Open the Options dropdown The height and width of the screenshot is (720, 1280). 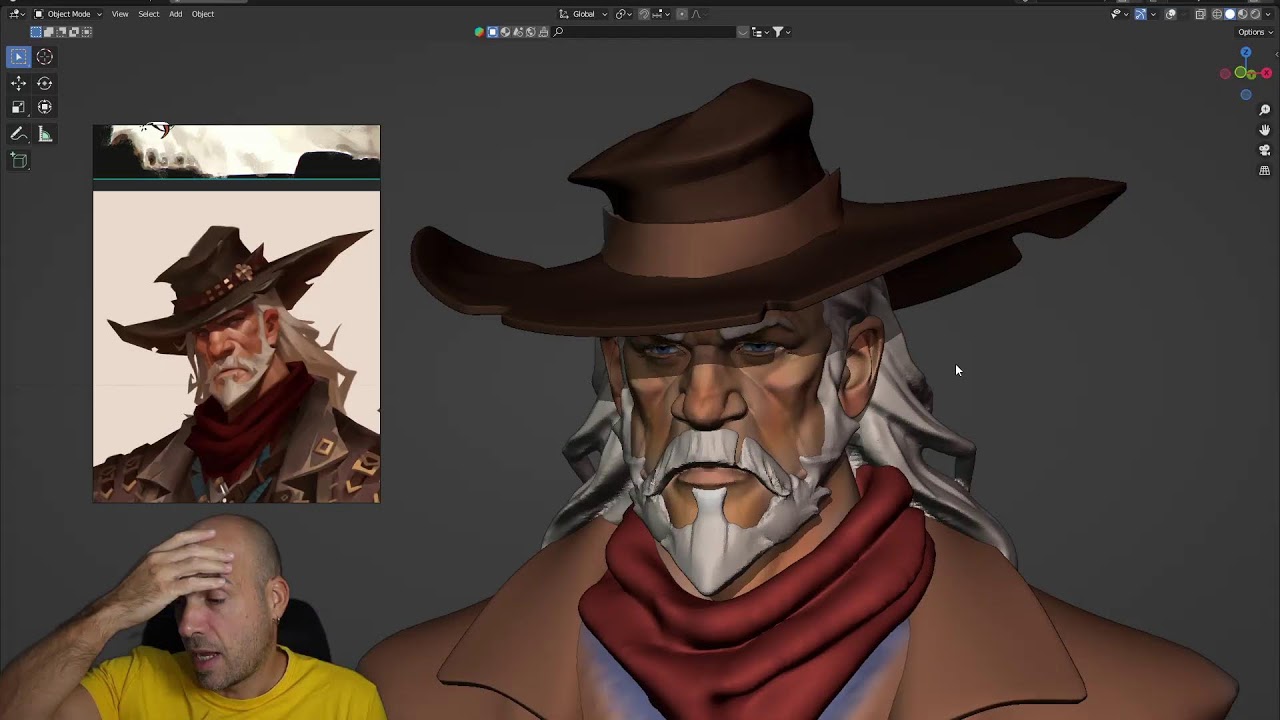tap(1255, 32)
